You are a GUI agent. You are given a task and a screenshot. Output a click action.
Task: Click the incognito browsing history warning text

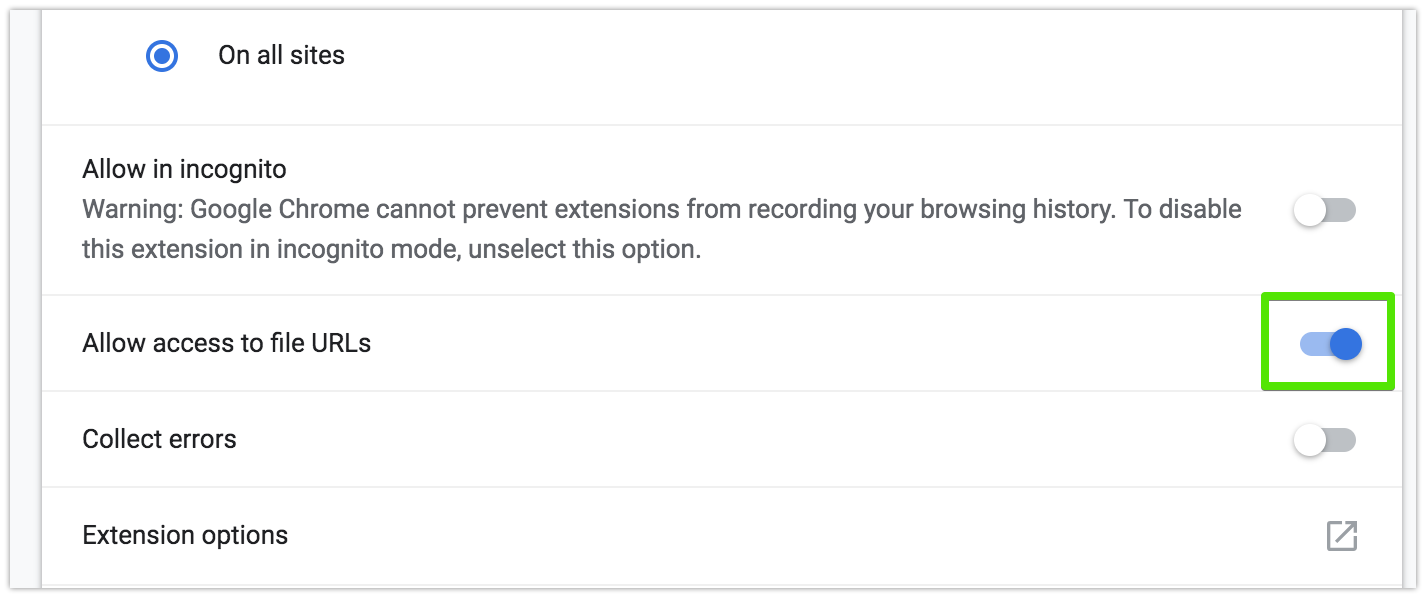[x=662, y=229]
